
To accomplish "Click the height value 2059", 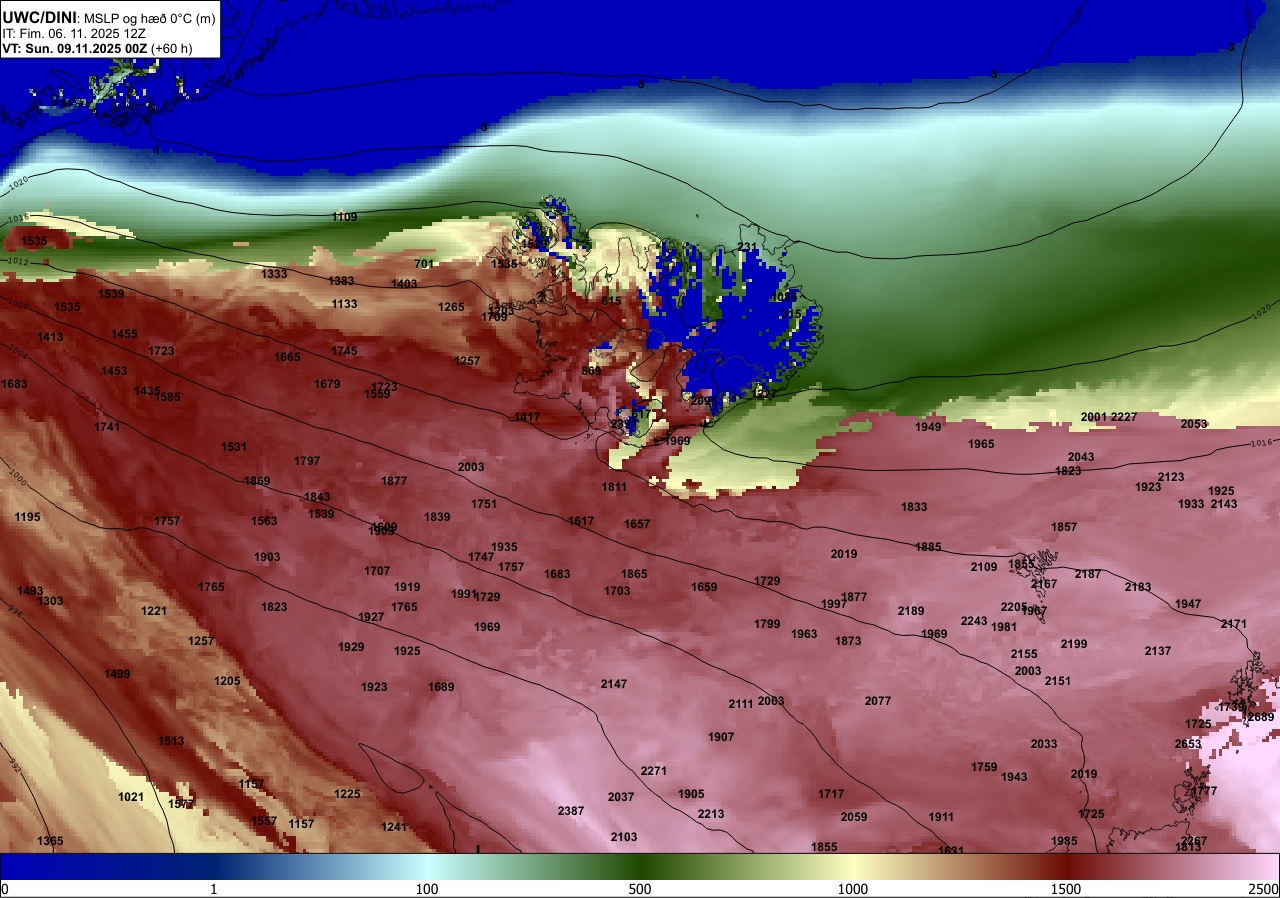I will (854, 817).
